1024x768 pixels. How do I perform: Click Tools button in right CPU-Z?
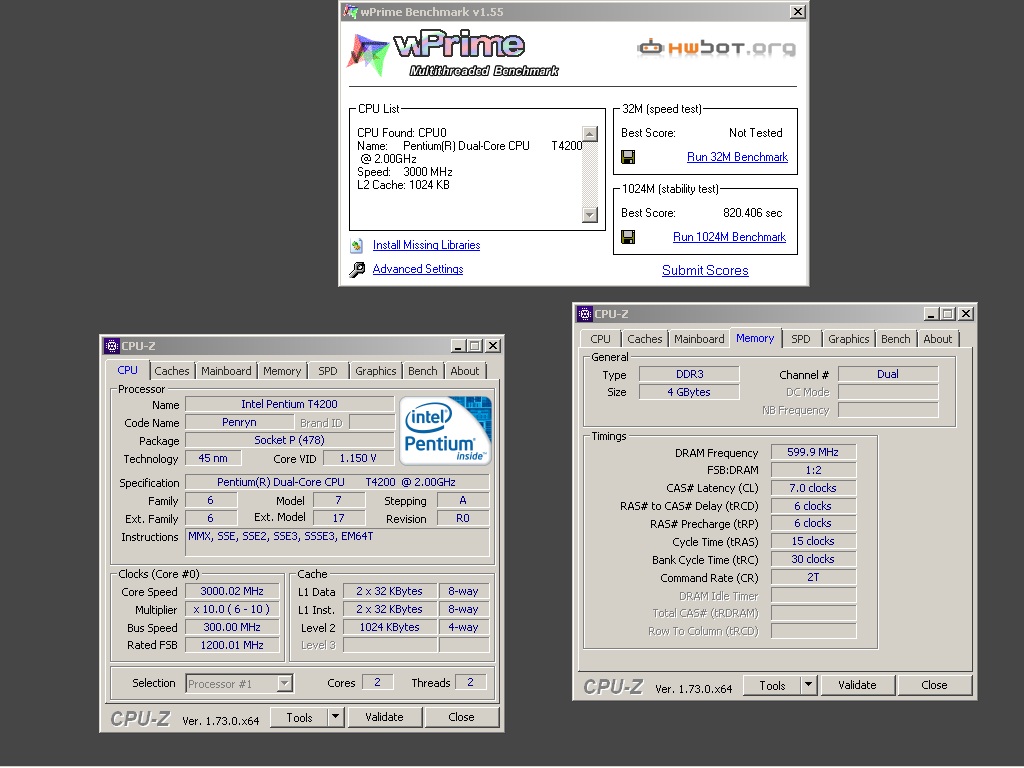coord(773,686)
